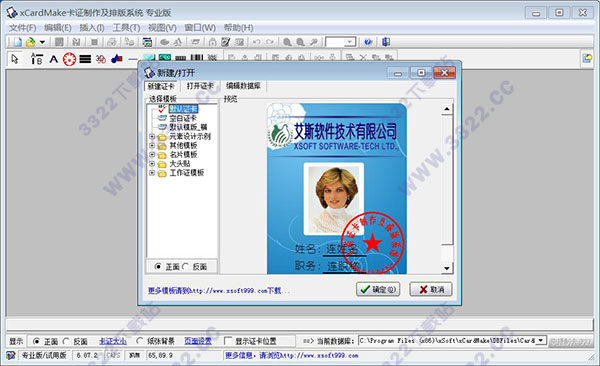Click the second magnifier zoom icon
Screen dimensions: 600x366
(x=301, y=42)
